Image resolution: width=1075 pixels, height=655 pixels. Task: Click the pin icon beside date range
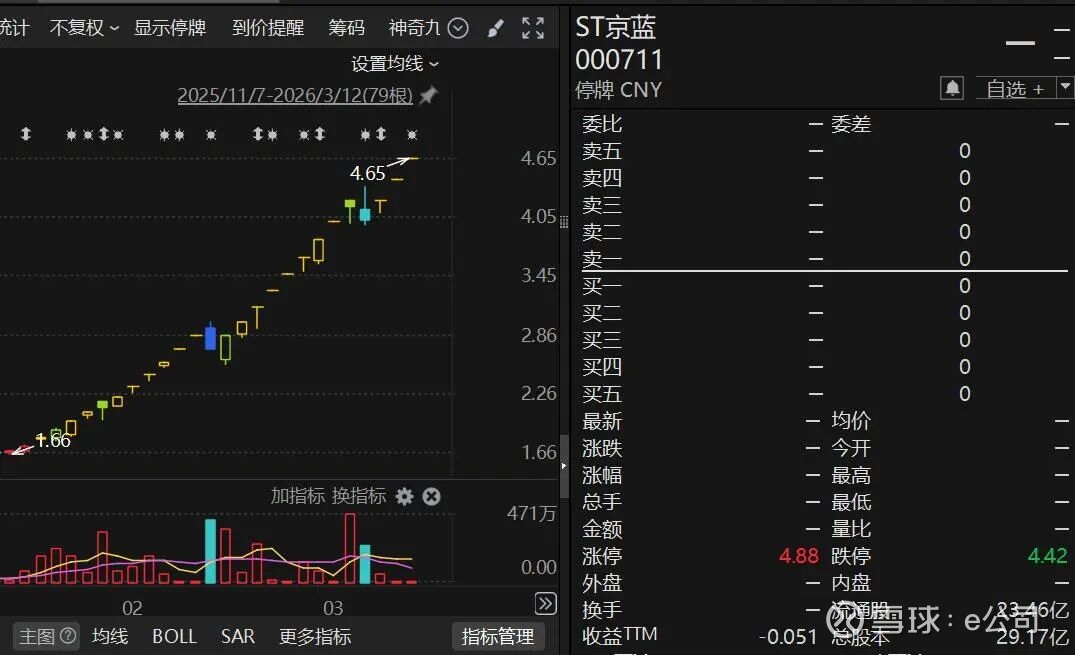pos(428,95)
